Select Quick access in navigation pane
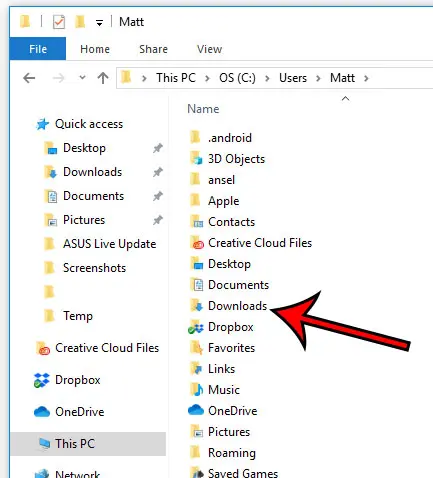The image size is (433, 478). (x=89, y=124)
